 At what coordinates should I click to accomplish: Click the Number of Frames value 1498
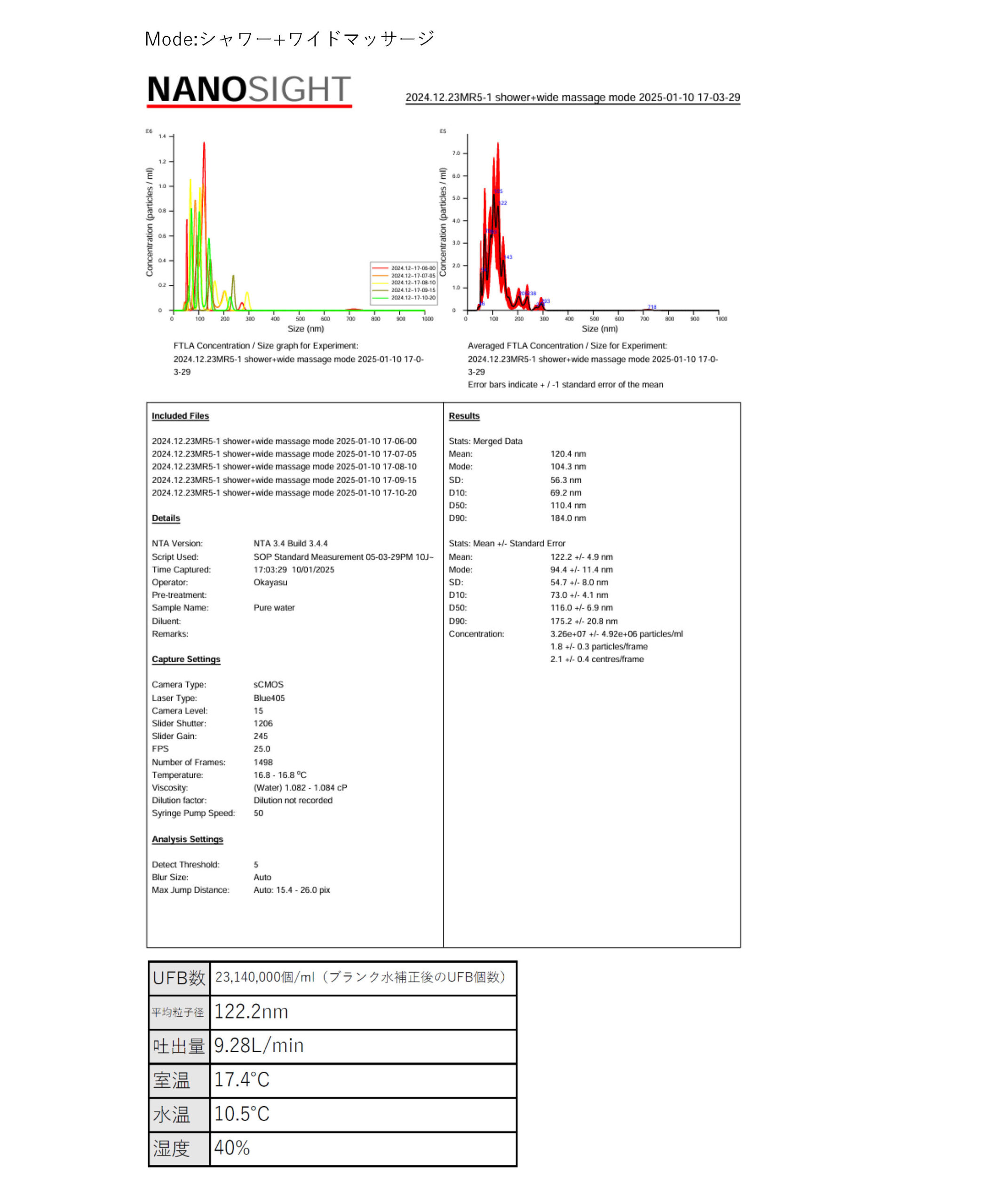(262, 762)
